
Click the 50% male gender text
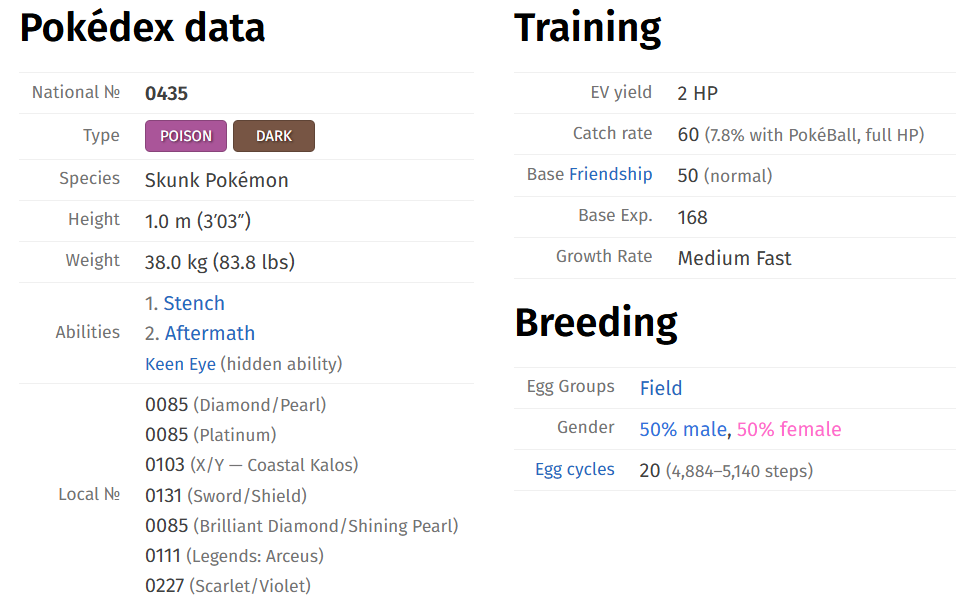click(x=683, y=429)
